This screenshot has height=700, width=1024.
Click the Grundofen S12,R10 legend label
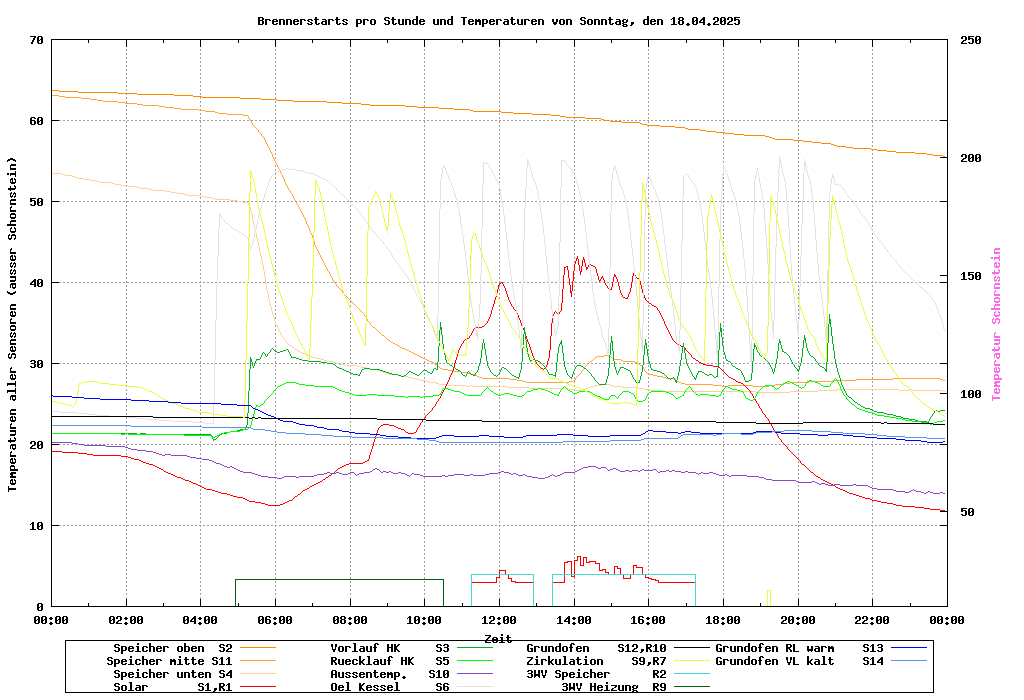(596, 648)
